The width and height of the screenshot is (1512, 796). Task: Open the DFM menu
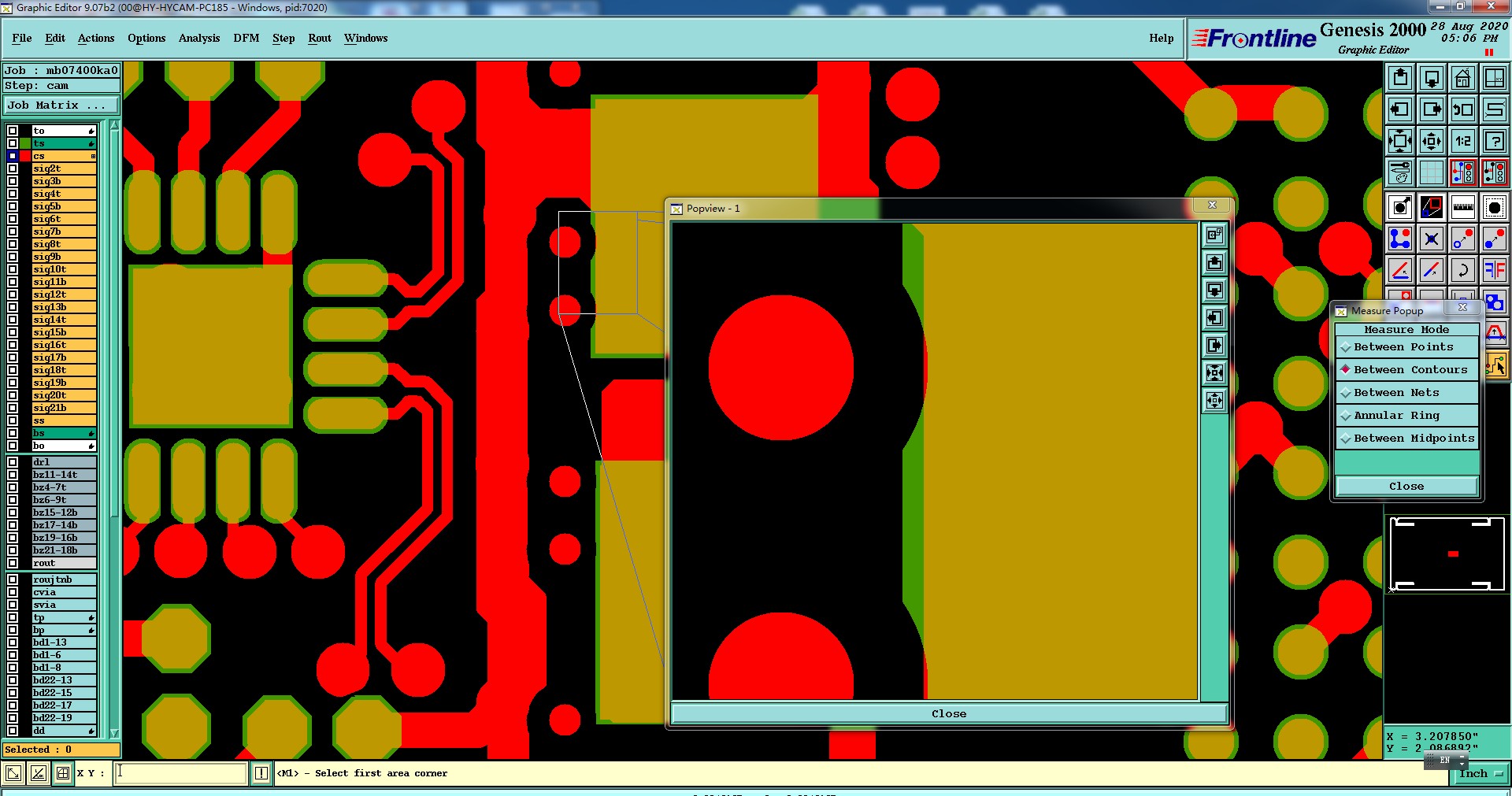[x=246, y=38]
